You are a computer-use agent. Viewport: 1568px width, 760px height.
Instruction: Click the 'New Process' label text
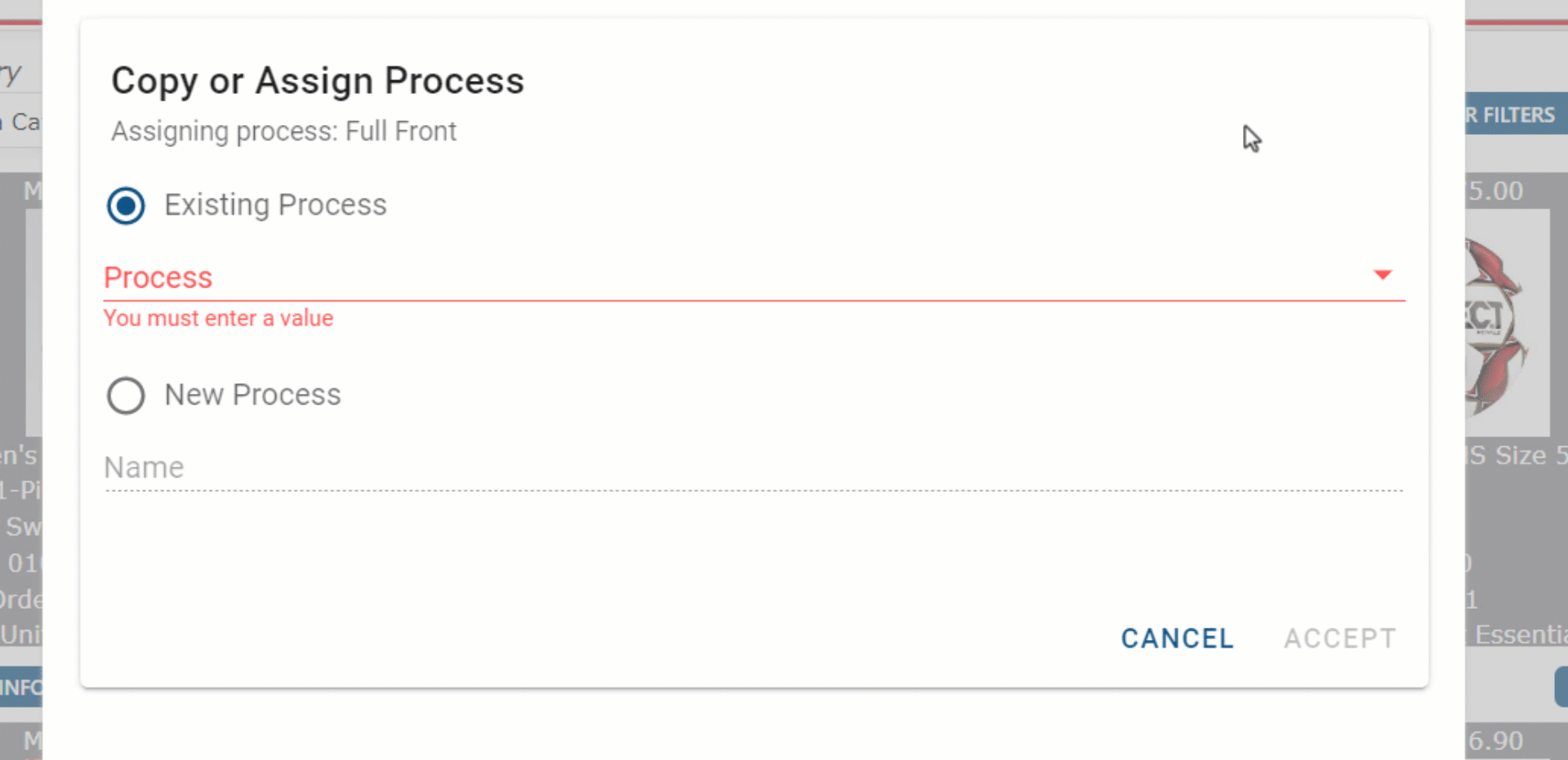(252, 395)
